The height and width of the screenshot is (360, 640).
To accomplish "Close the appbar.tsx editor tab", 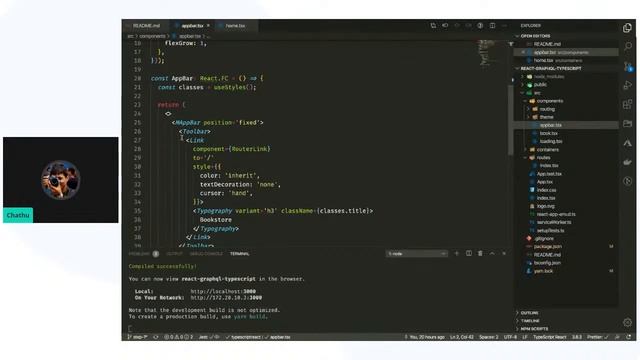I will (208, 26).
